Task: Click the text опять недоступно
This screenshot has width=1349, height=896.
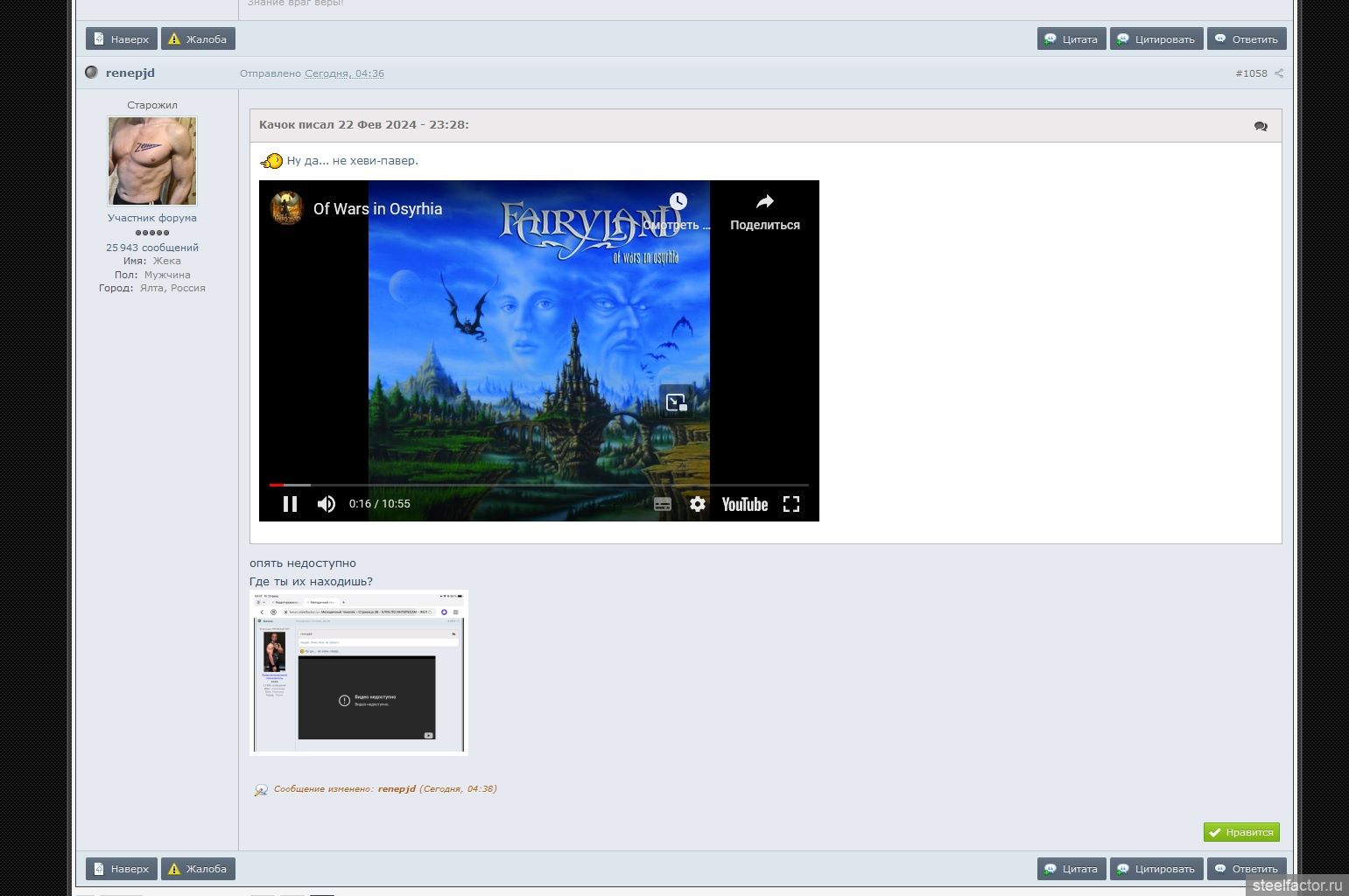Action: 303,563
